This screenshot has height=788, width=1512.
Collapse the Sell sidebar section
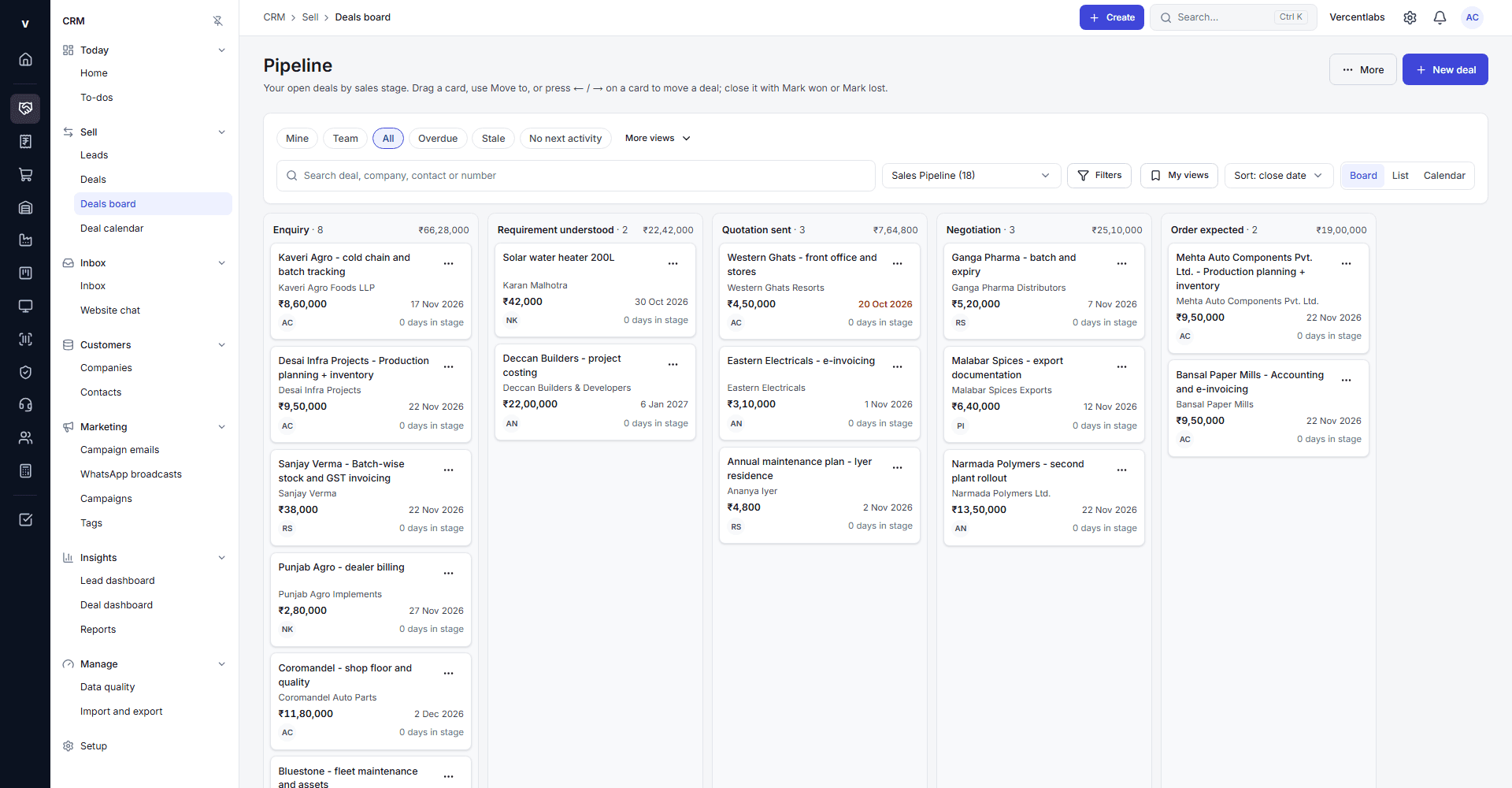click(x=221, y=132)
